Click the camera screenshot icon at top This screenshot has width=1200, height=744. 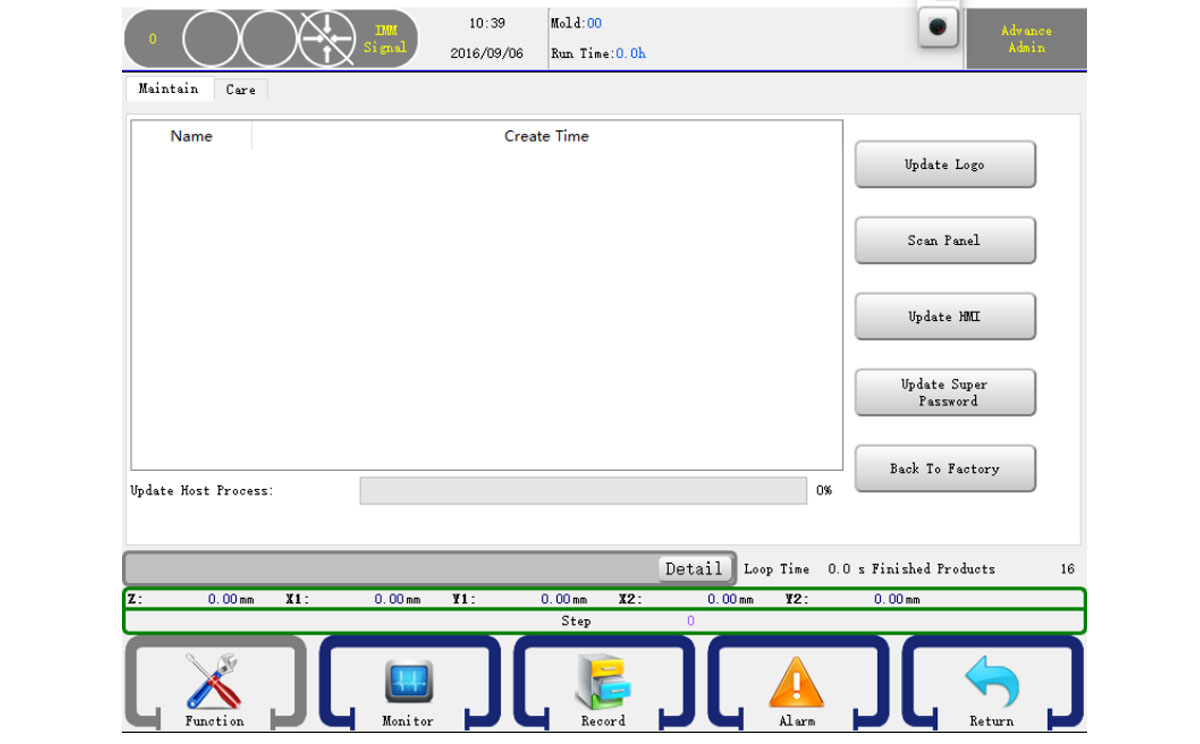pyautogui.click(x=937, y=28)
